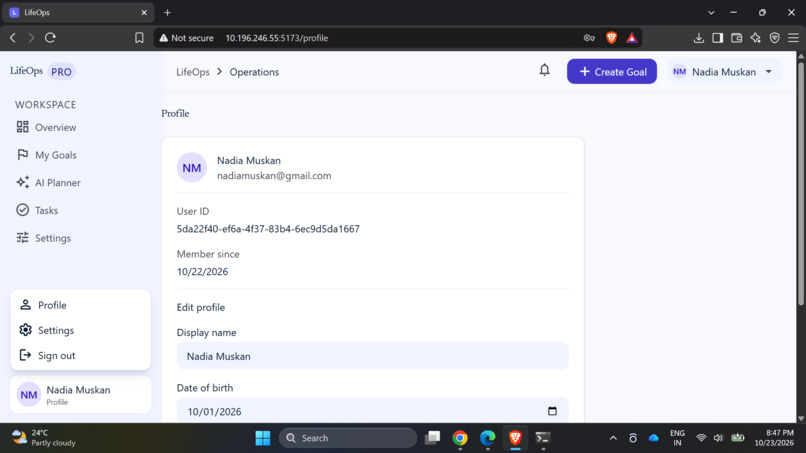Open the date picker calendar icon
806x453 pixels.
tap(552, 411)
